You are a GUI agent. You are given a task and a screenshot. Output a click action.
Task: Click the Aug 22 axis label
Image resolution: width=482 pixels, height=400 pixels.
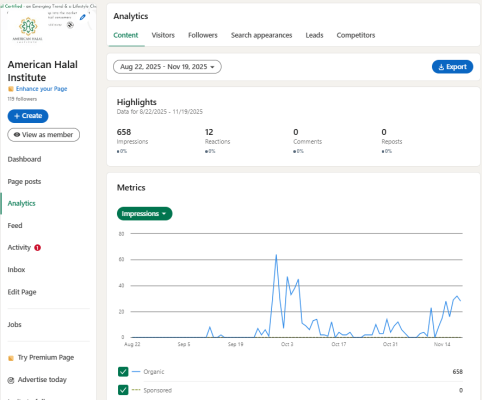pos(132,344)
